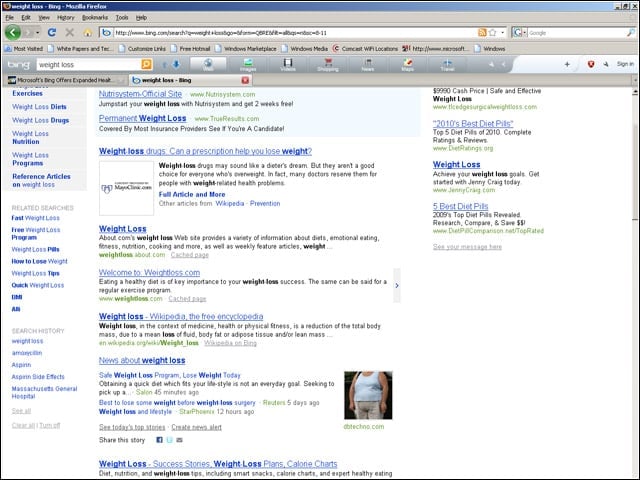Share story via Facebook icon
This screenshot has width=640, height=480.
[x=159, y=440]
